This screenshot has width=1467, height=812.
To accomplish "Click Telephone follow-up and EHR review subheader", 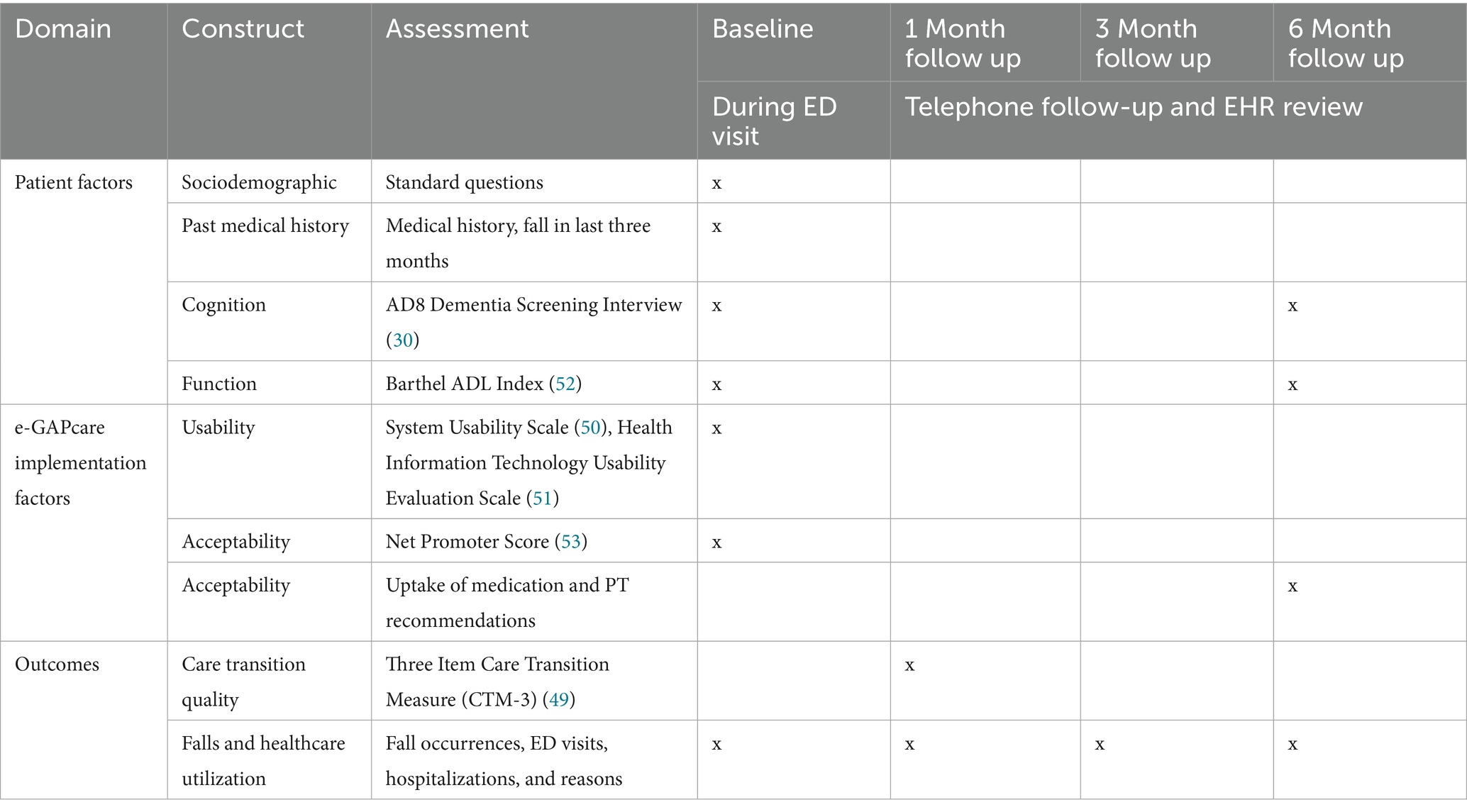I will pyautogui.click(x=1134, y=107).
